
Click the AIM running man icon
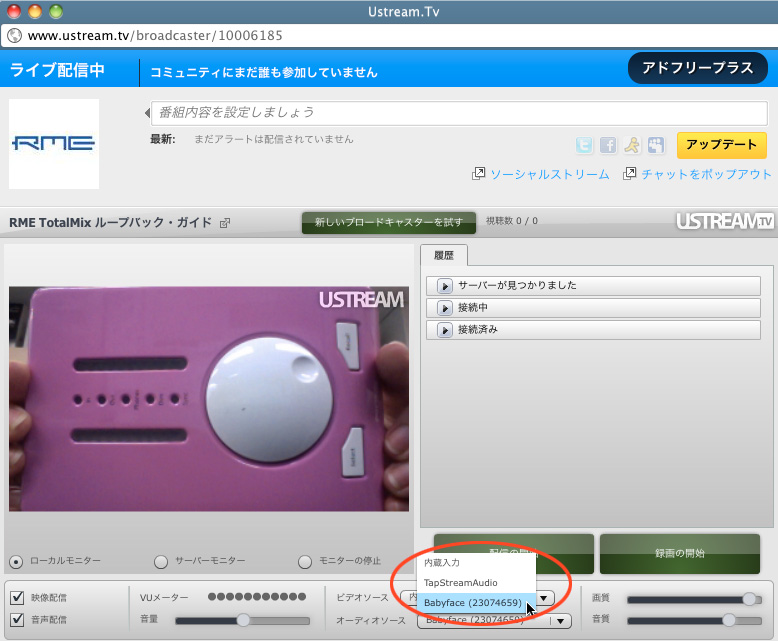[x=632, y=145]
